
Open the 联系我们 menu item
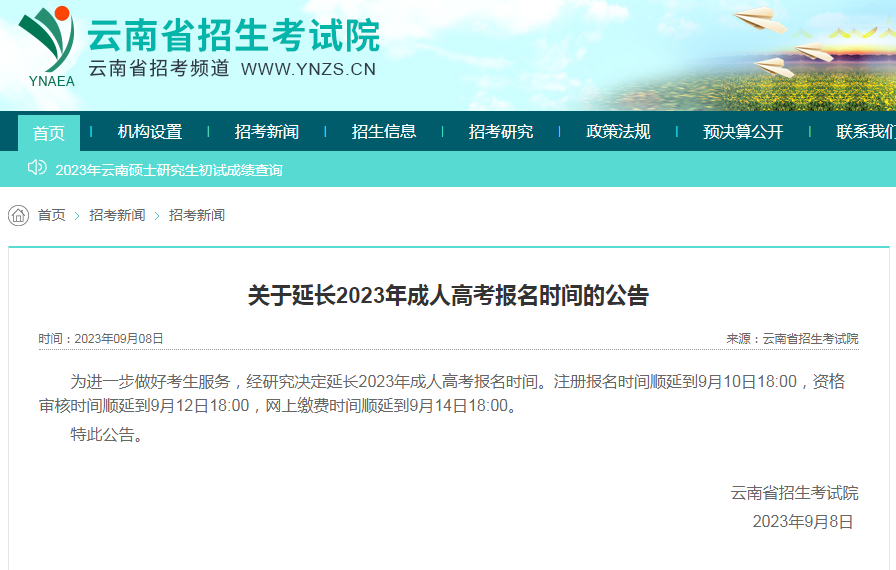(866, 132)
